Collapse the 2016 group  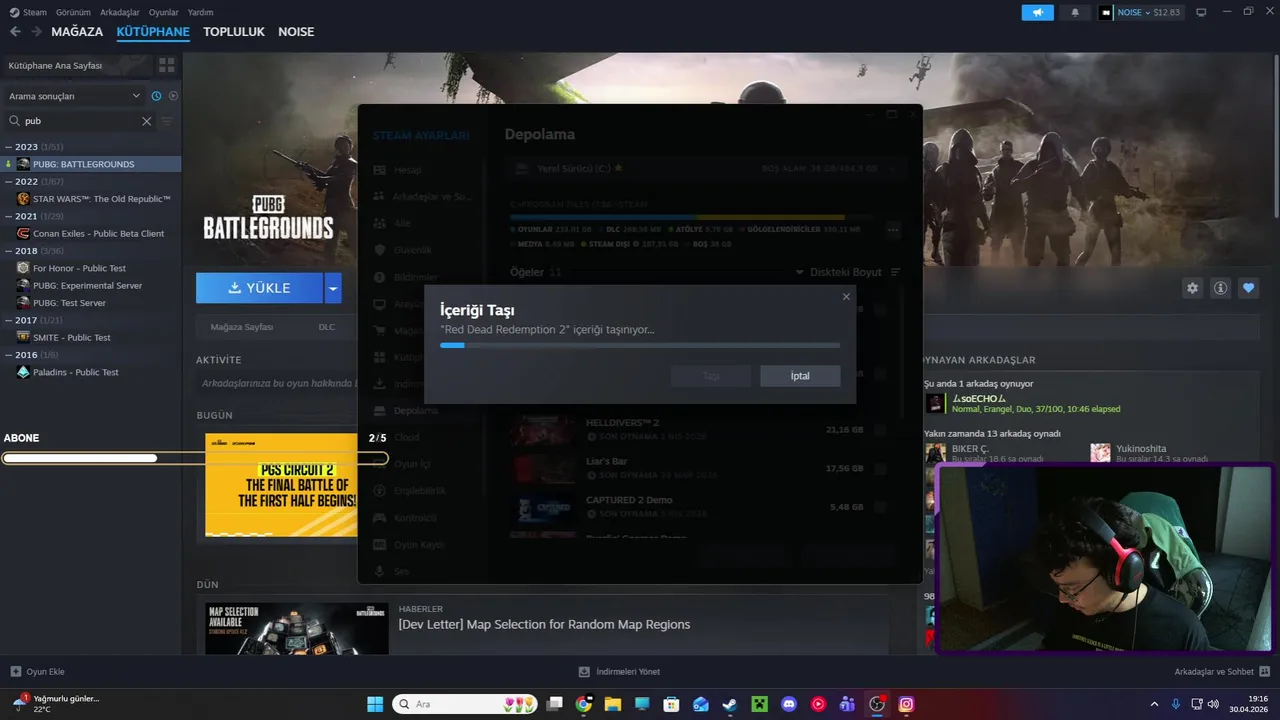pos(9,355)
